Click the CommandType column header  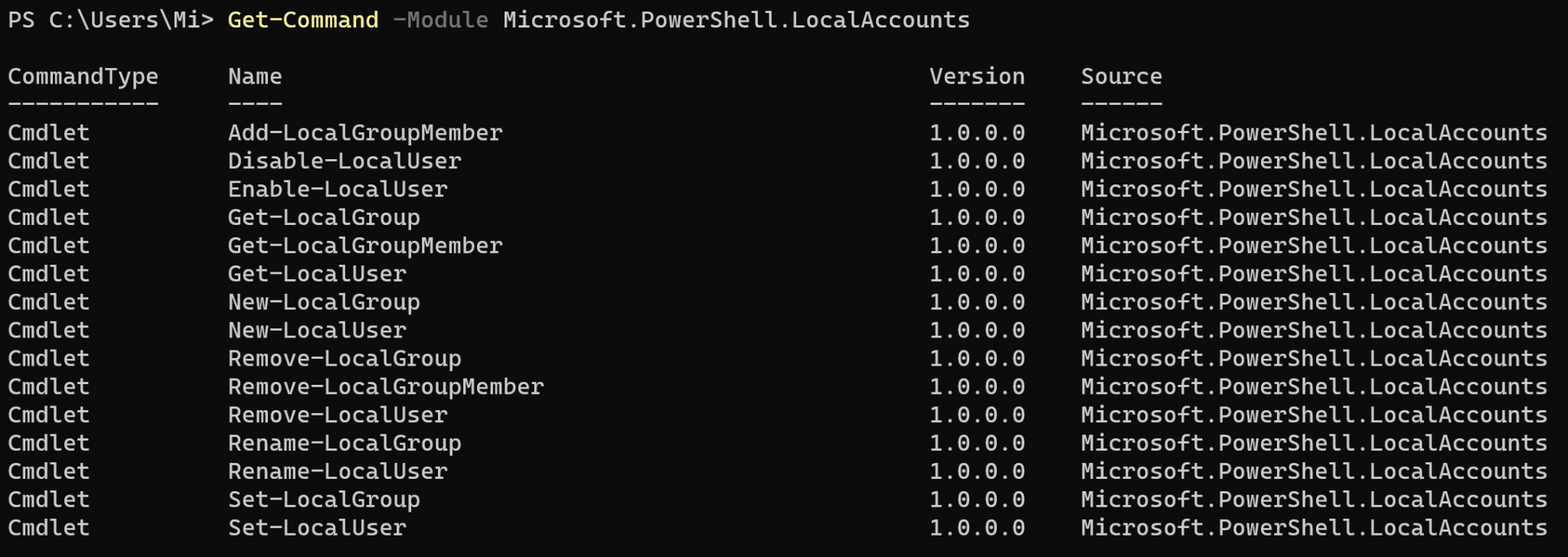coord(83,77)
